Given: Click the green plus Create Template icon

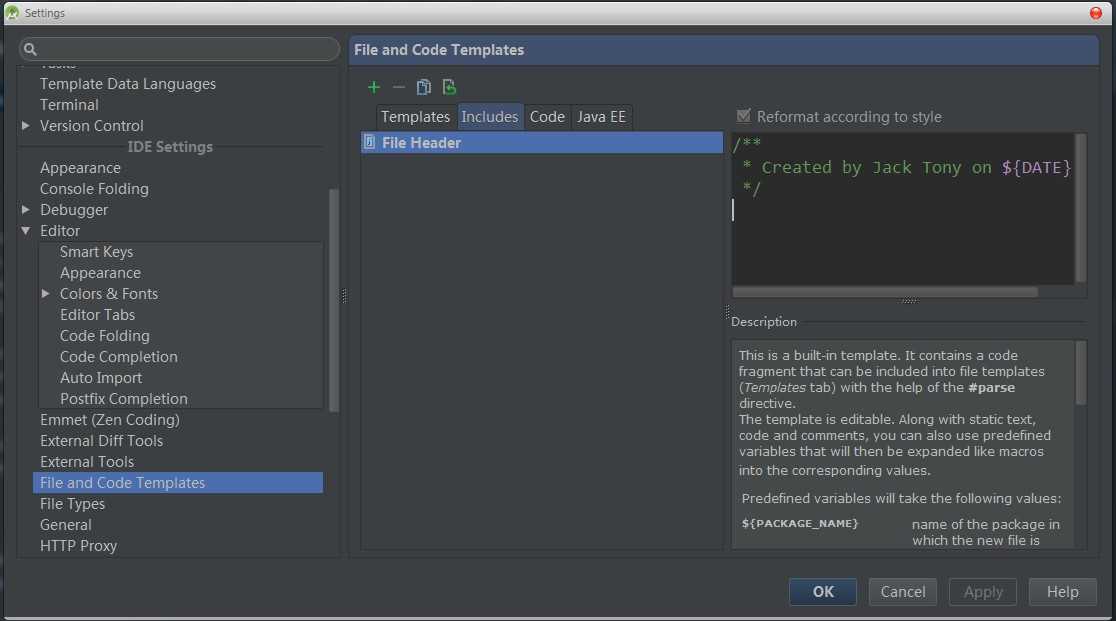Looking at the screenshot, I should [374, 87].
